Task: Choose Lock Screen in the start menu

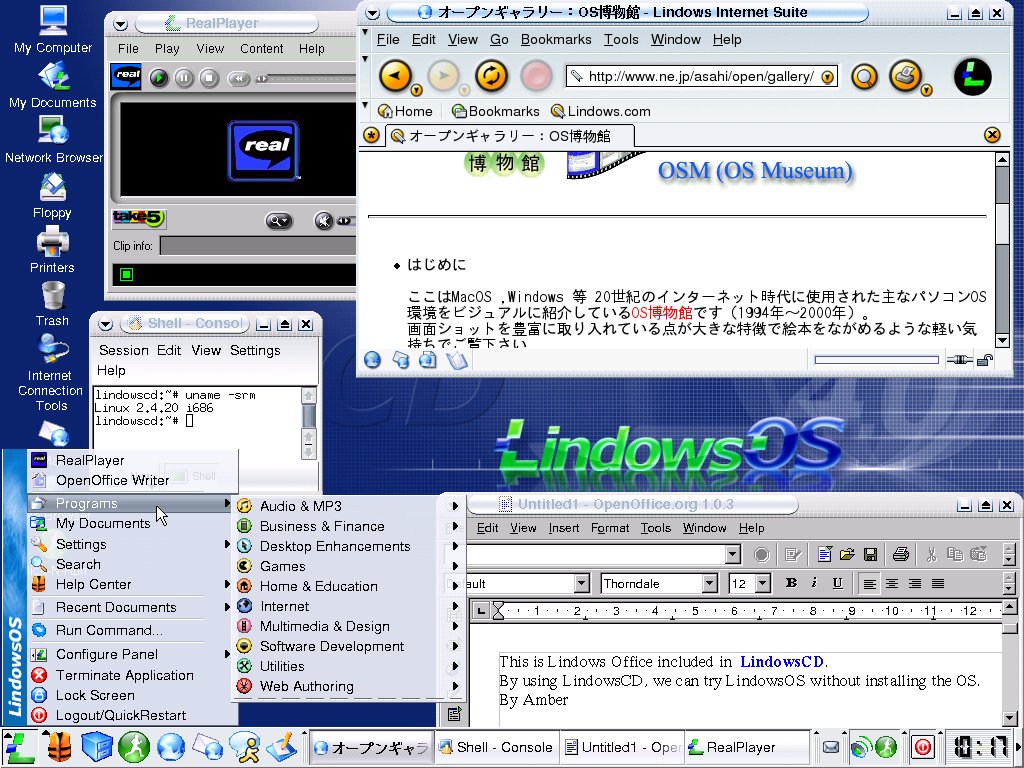Action: [x=95, y=695]
